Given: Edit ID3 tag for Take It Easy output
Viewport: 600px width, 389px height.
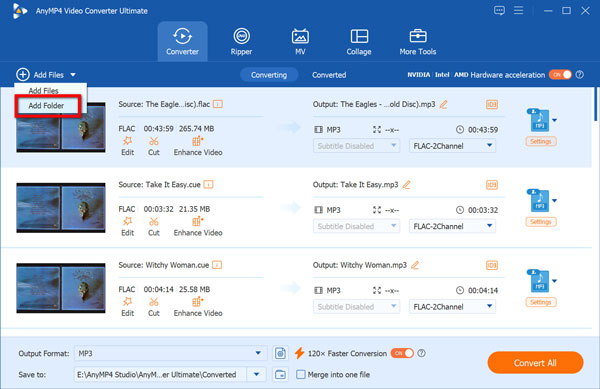Looking at the screenshot, I should 492,185.
